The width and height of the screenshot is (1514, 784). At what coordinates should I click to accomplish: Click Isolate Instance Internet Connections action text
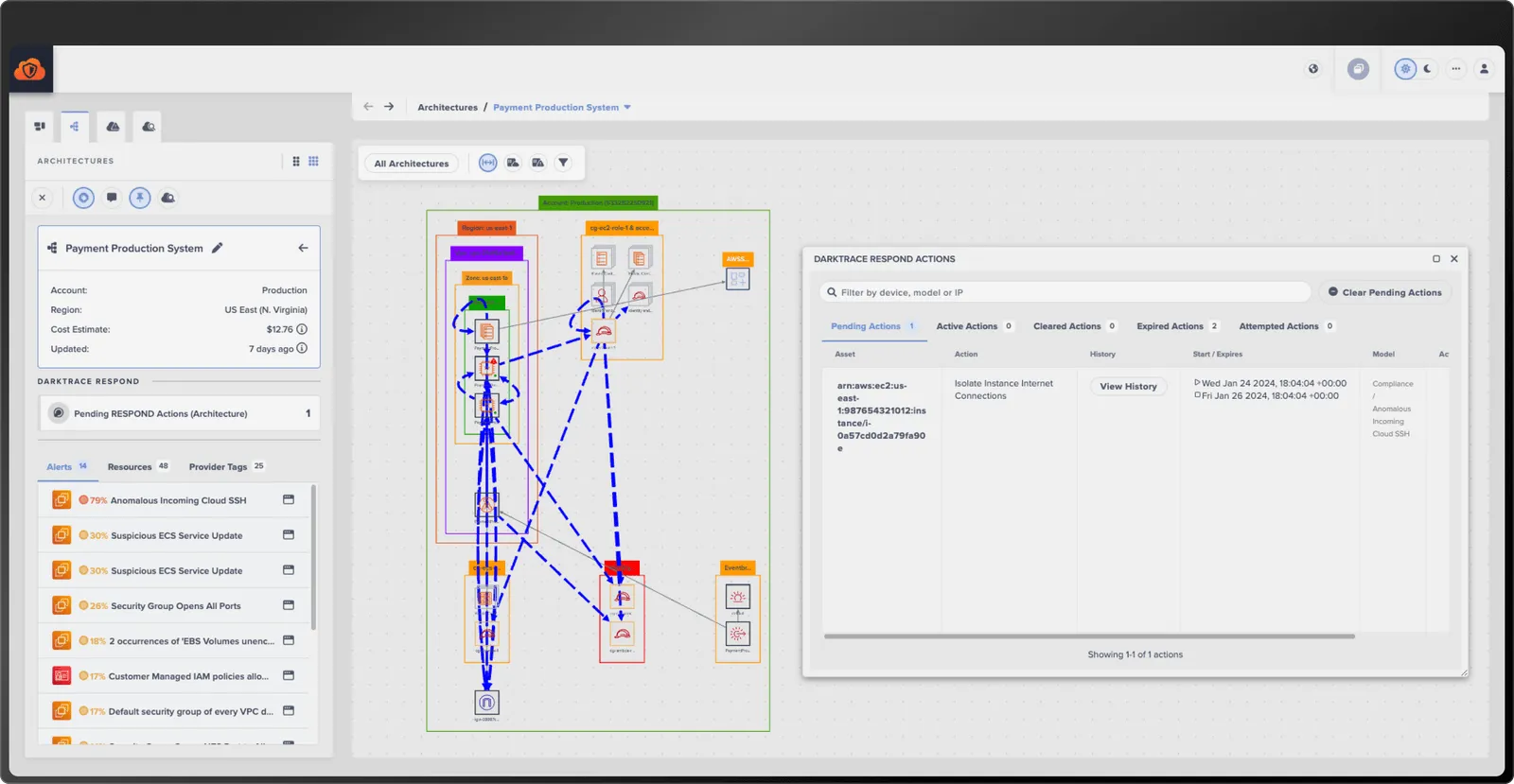click(x=1003, y=390)
